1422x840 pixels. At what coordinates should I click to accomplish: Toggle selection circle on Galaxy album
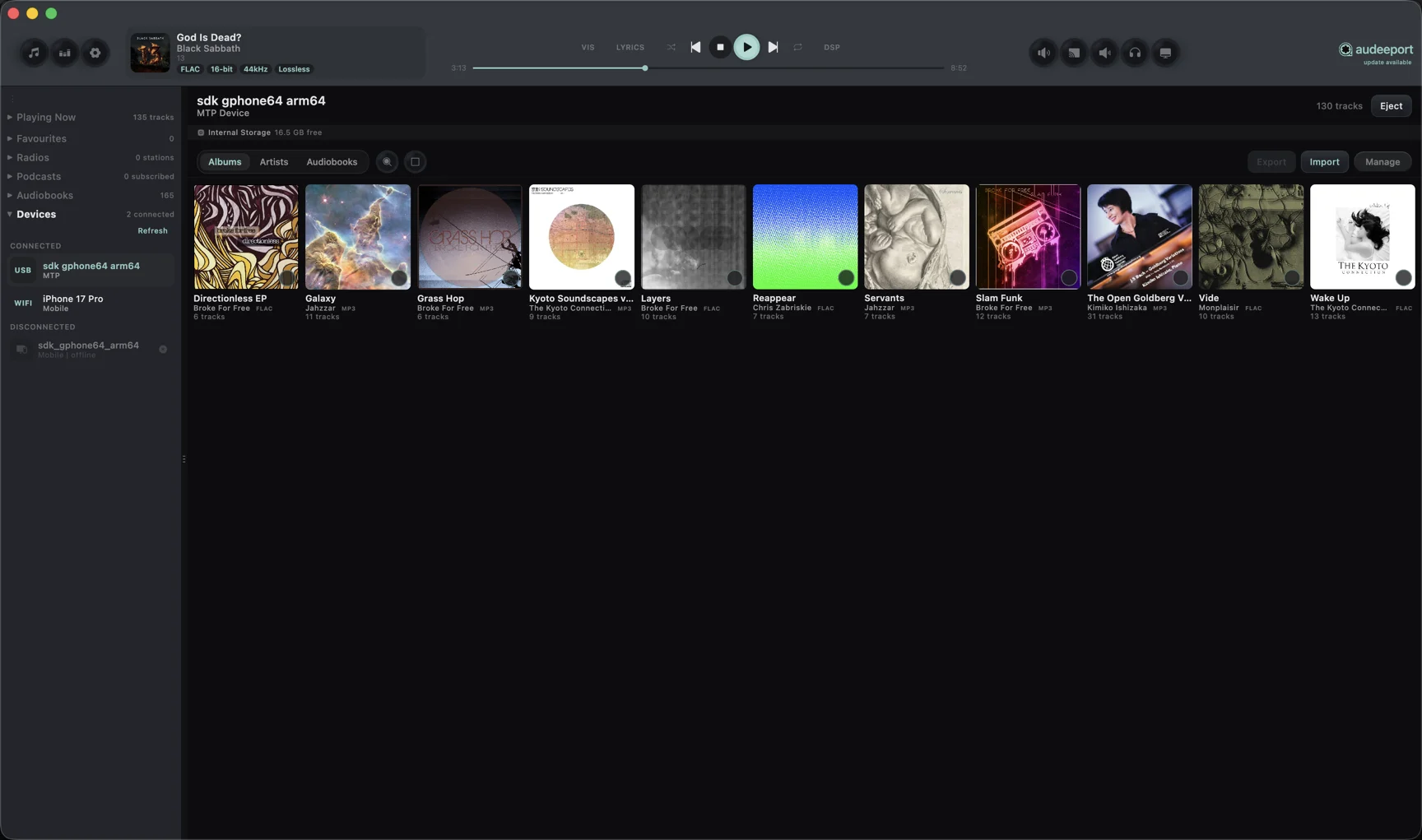(x=399, y=278)
